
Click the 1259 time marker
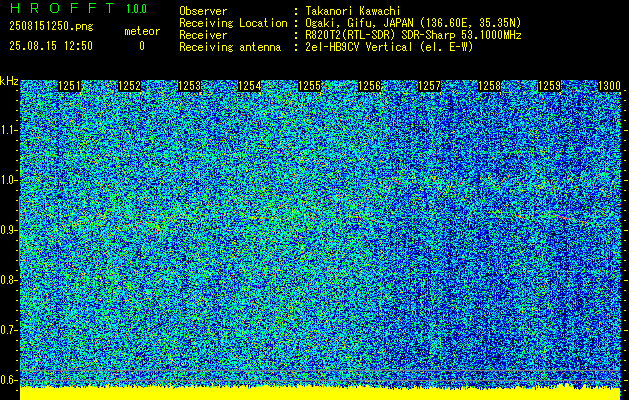tap(549, 86)
